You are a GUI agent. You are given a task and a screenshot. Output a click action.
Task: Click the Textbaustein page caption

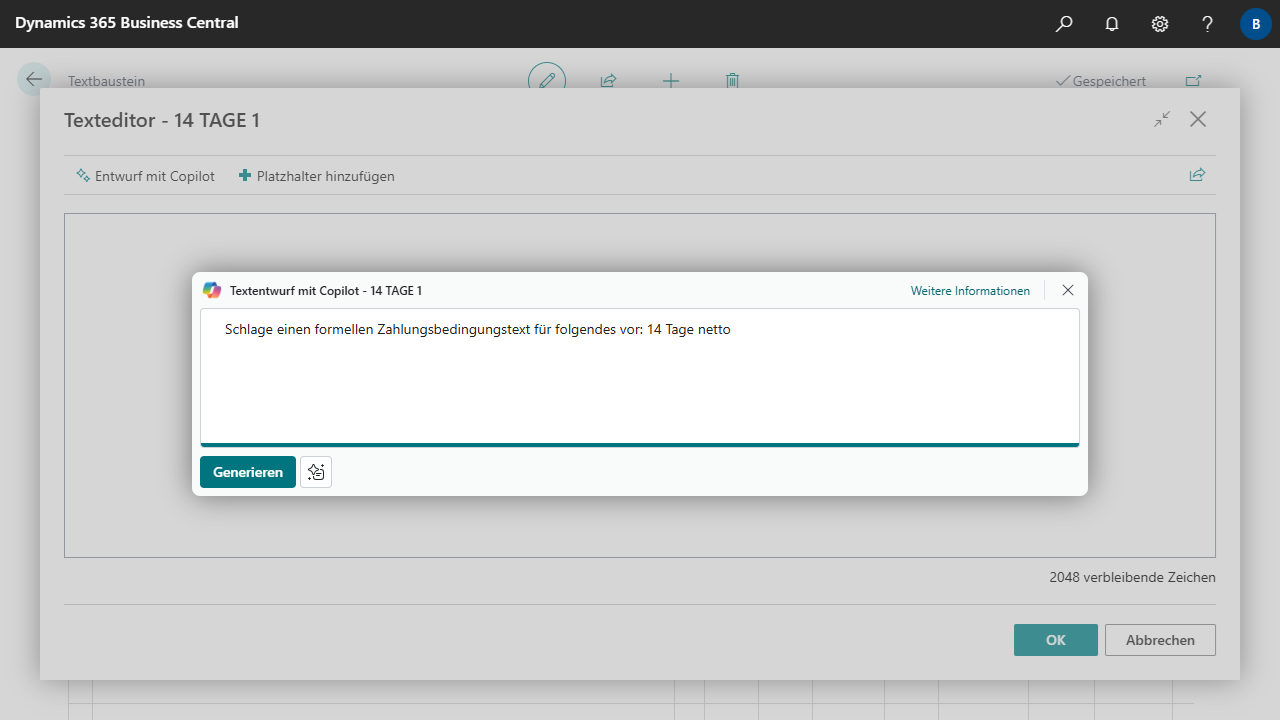pyautogui.click(x=107, y=81)
